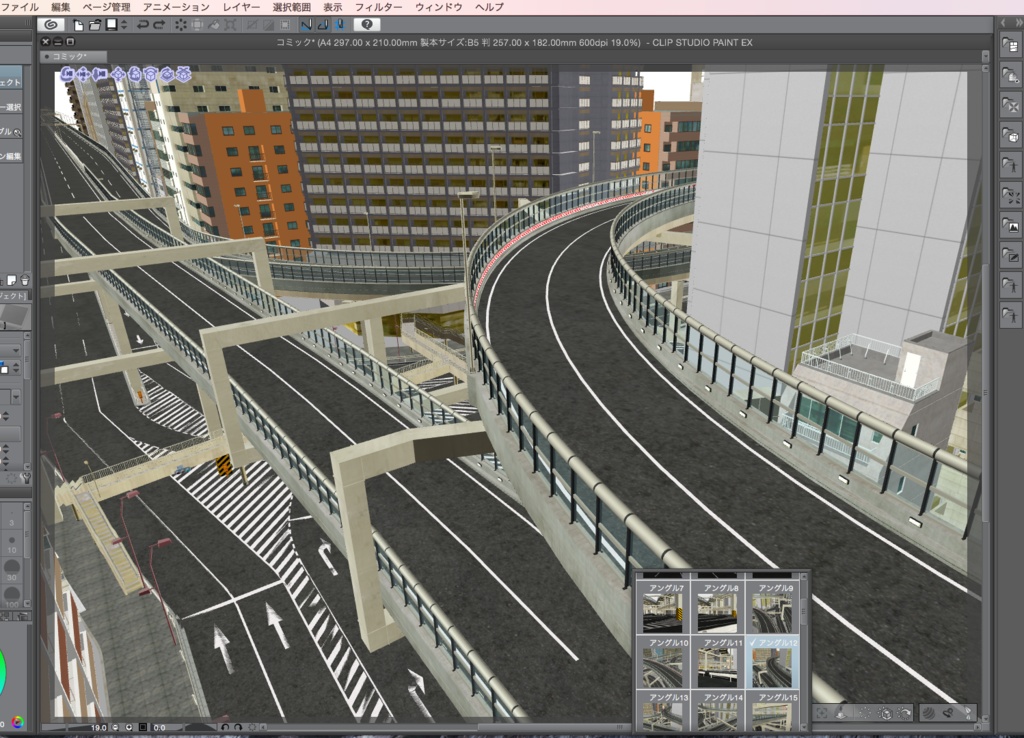The image size is (1024, 738).
Task: Select the 3D object move tool icon
Action: (118, 73)
